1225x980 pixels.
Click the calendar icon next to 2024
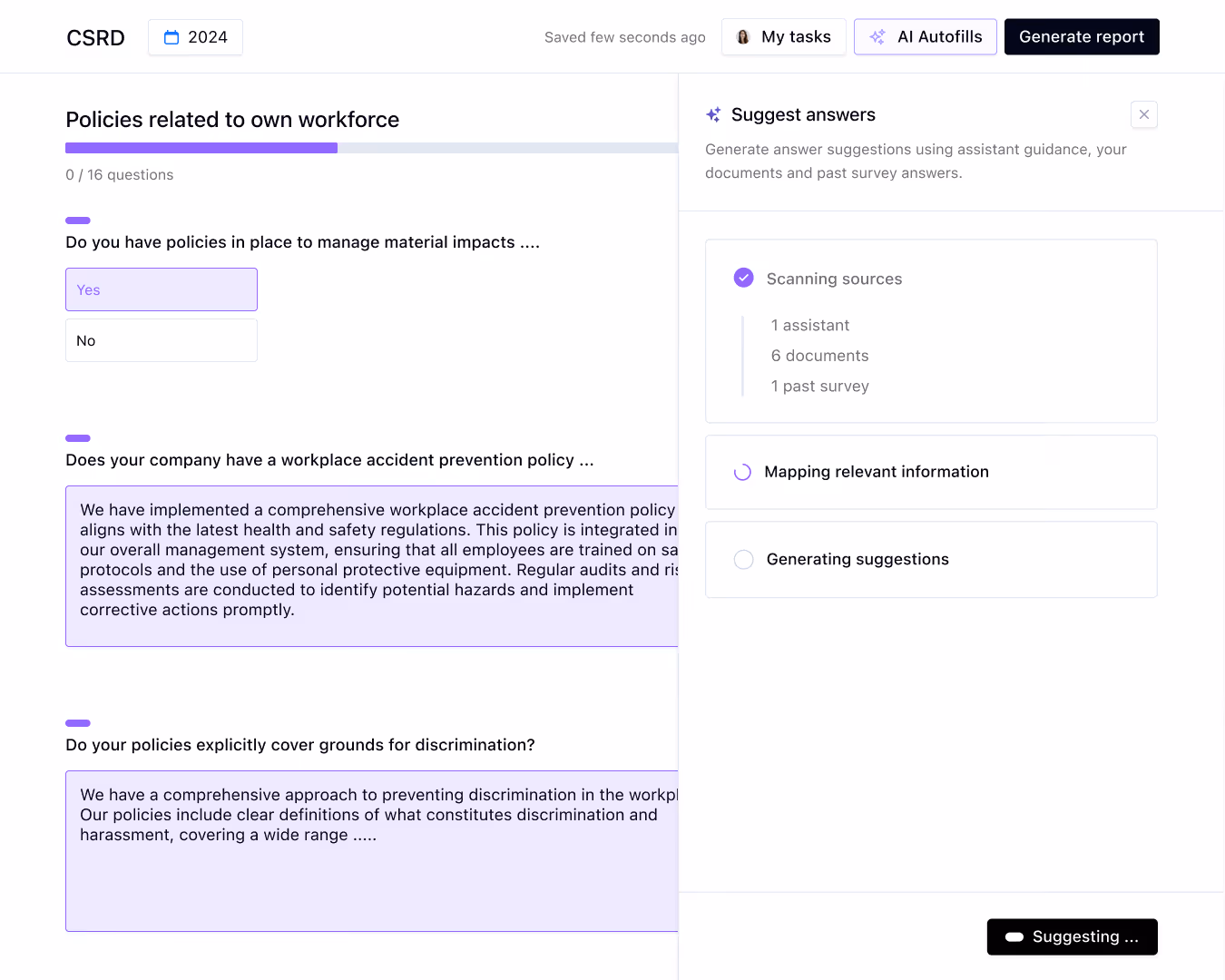pyautogui.click(x=171, y=37)
